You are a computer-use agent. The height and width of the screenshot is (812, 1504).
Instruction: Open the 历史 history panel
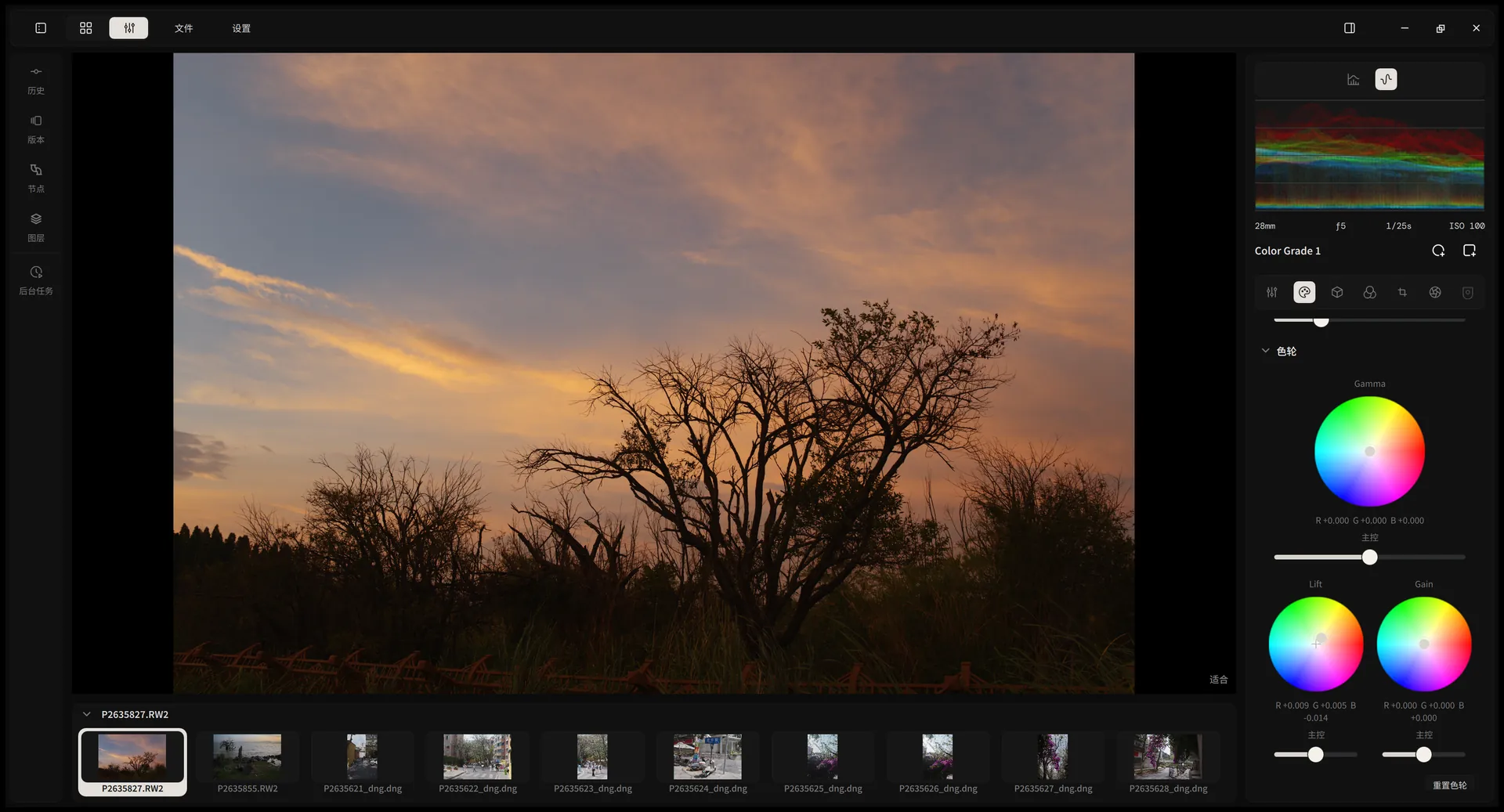pos(36,81)
